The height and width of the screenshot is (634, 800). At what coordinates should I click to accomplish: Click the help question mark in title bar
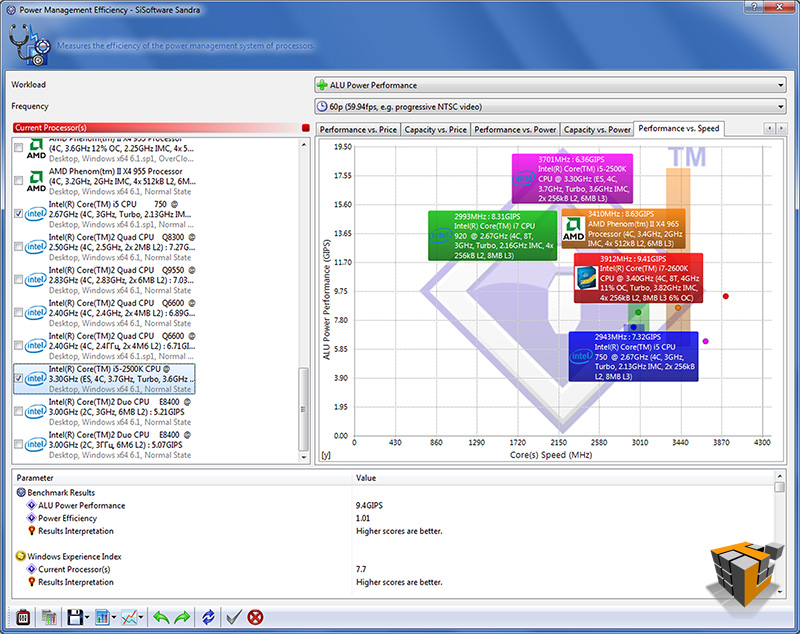coord(754,7)
